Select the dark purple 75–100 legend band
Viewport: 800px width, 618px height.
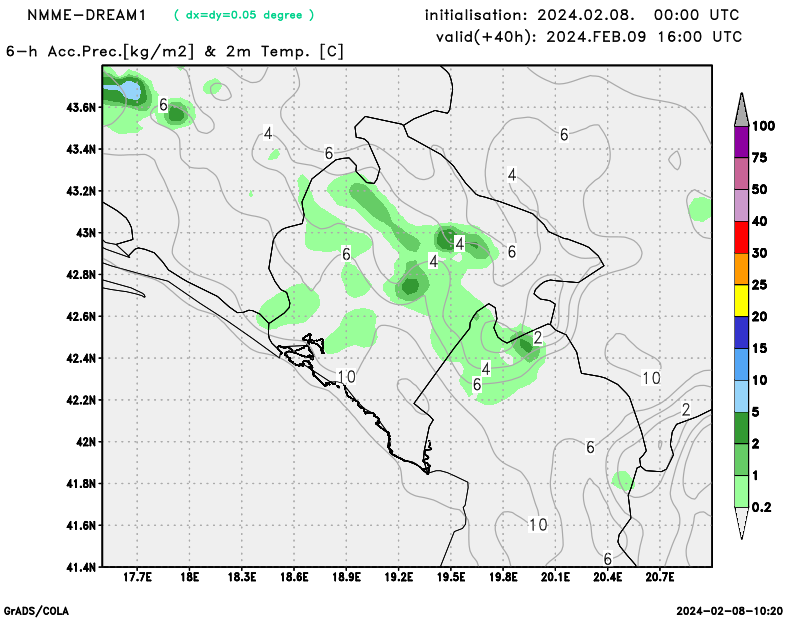pyautogui.click(x=741, y=142)
